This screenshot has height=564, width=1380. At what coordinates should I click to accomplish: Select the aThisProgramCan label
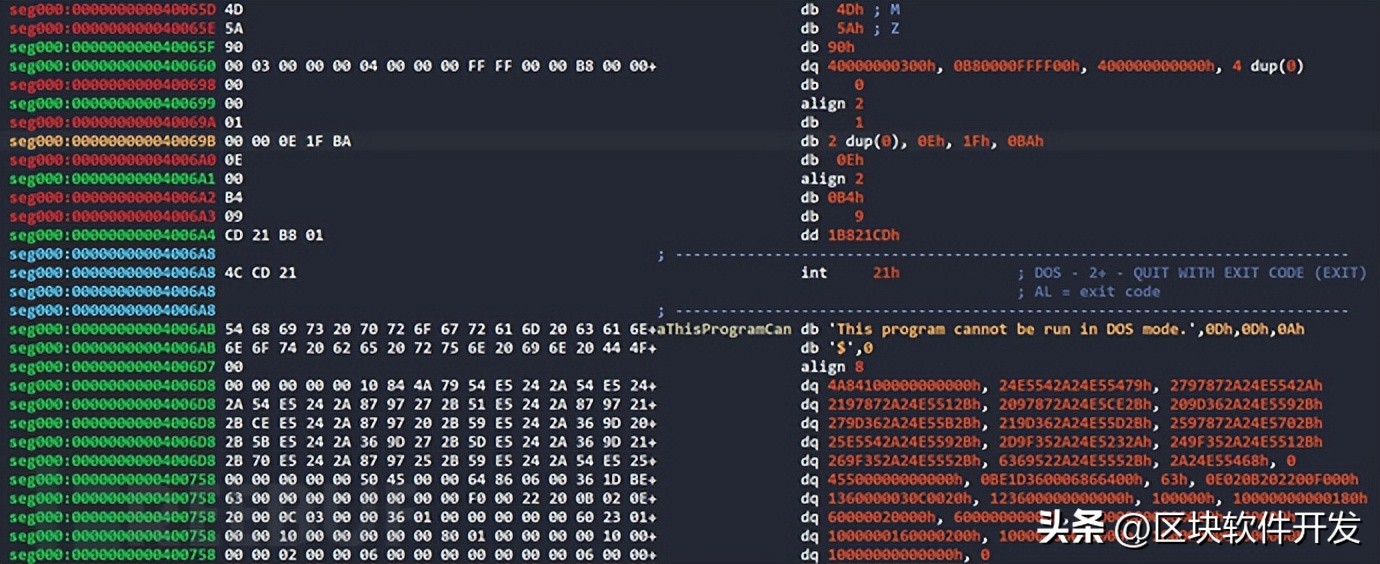[x=725, y=330]
